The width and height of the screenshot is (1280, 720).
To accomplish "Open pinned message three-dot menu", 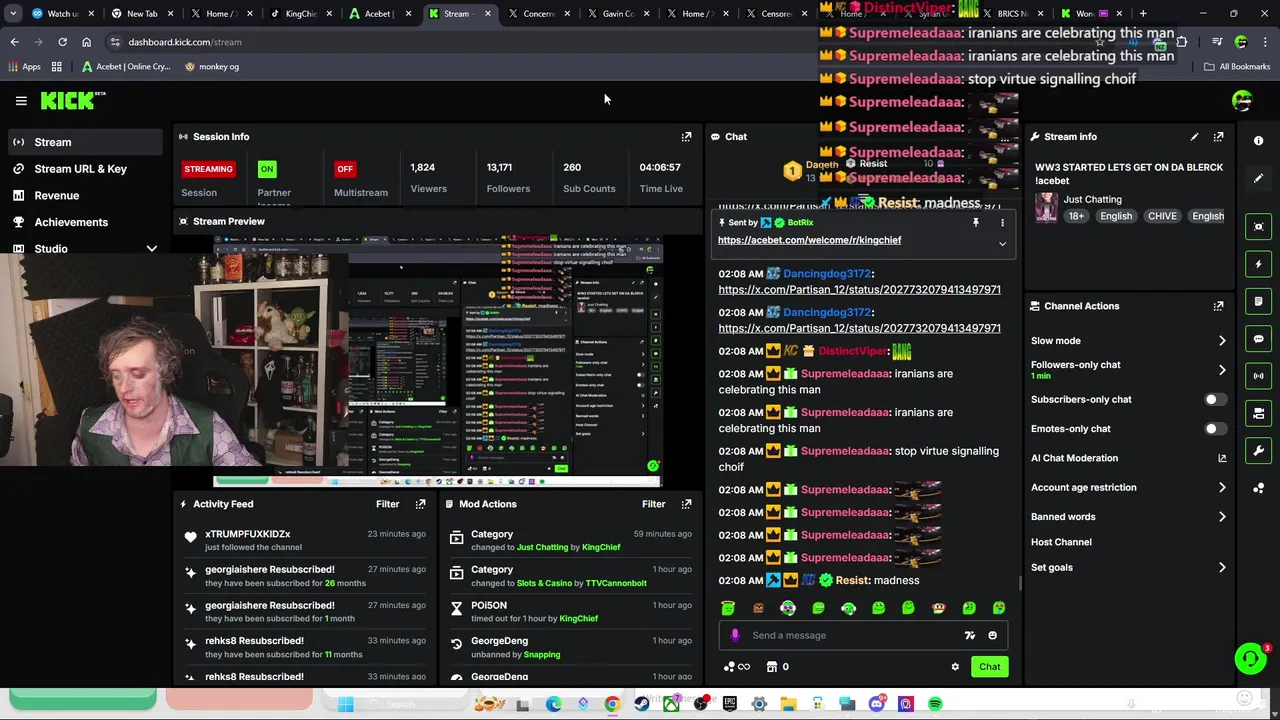I will coord(1002,223).
